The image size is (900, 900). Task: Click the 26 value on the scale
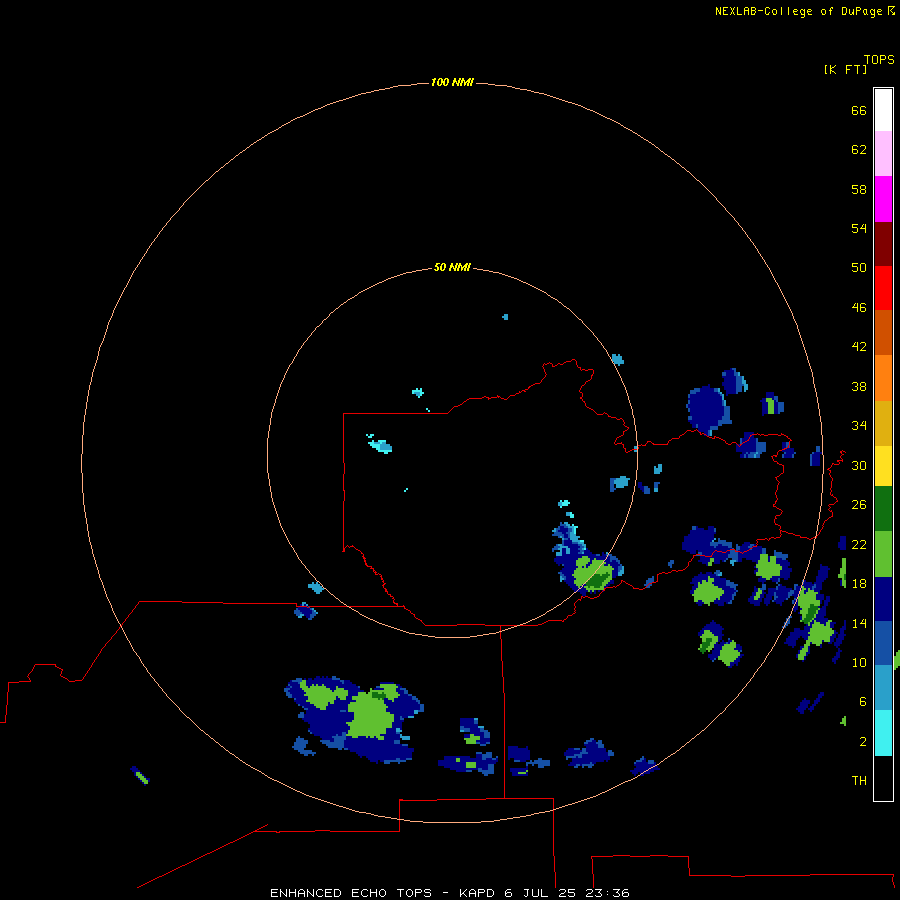(x=859, y=505)
